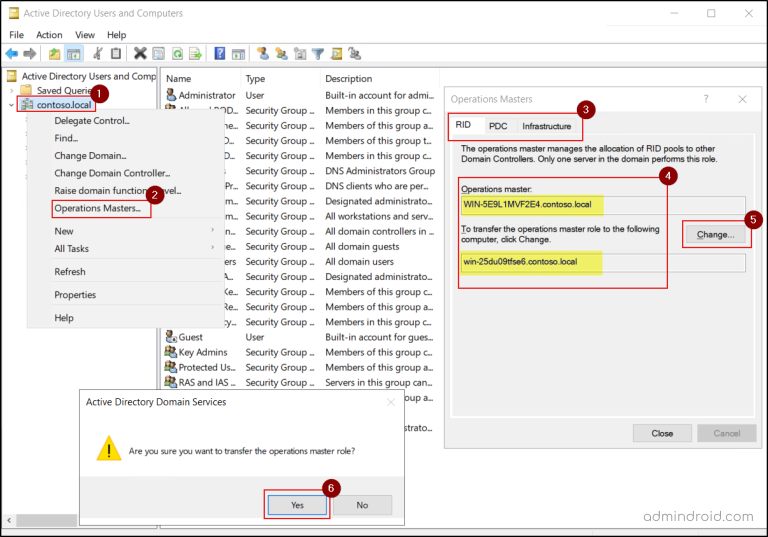Choose Change Domain Controller from context menu

(x=112, y=173)
